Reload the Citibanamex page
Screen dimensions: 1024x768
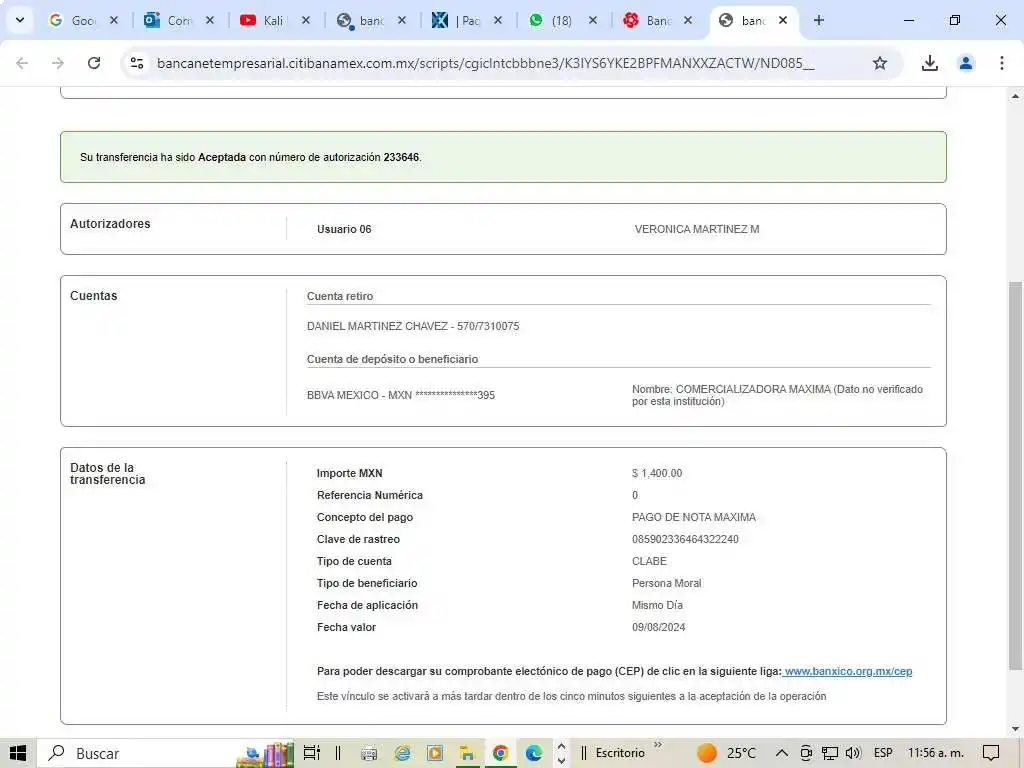pos(94,63)
